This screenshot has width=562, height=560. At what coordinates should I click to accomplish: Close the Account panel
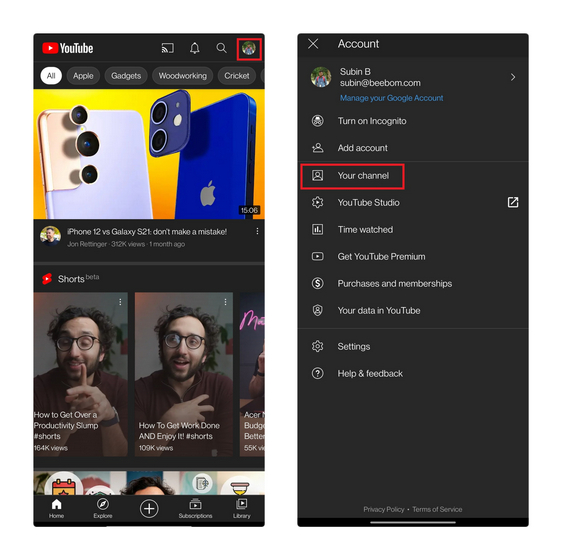tap(313, 44)
